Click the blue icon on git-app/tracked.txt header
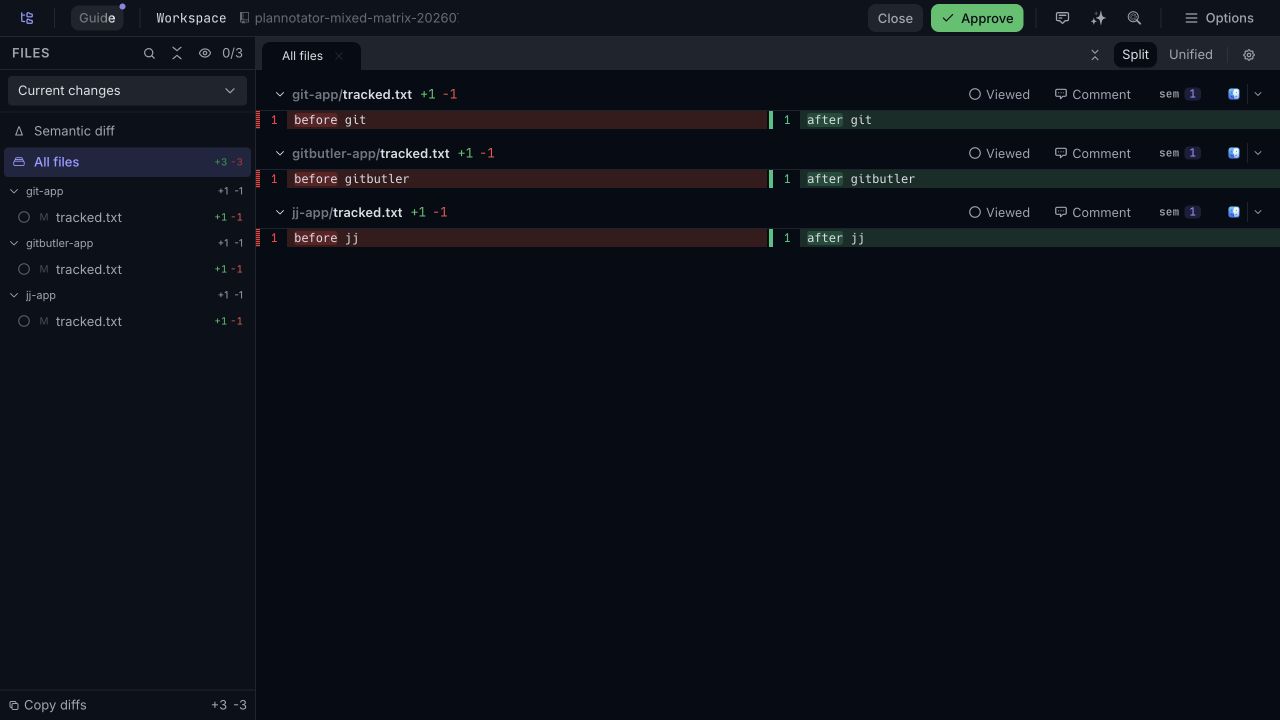 pyautogui.click(x=1234, y=94)
